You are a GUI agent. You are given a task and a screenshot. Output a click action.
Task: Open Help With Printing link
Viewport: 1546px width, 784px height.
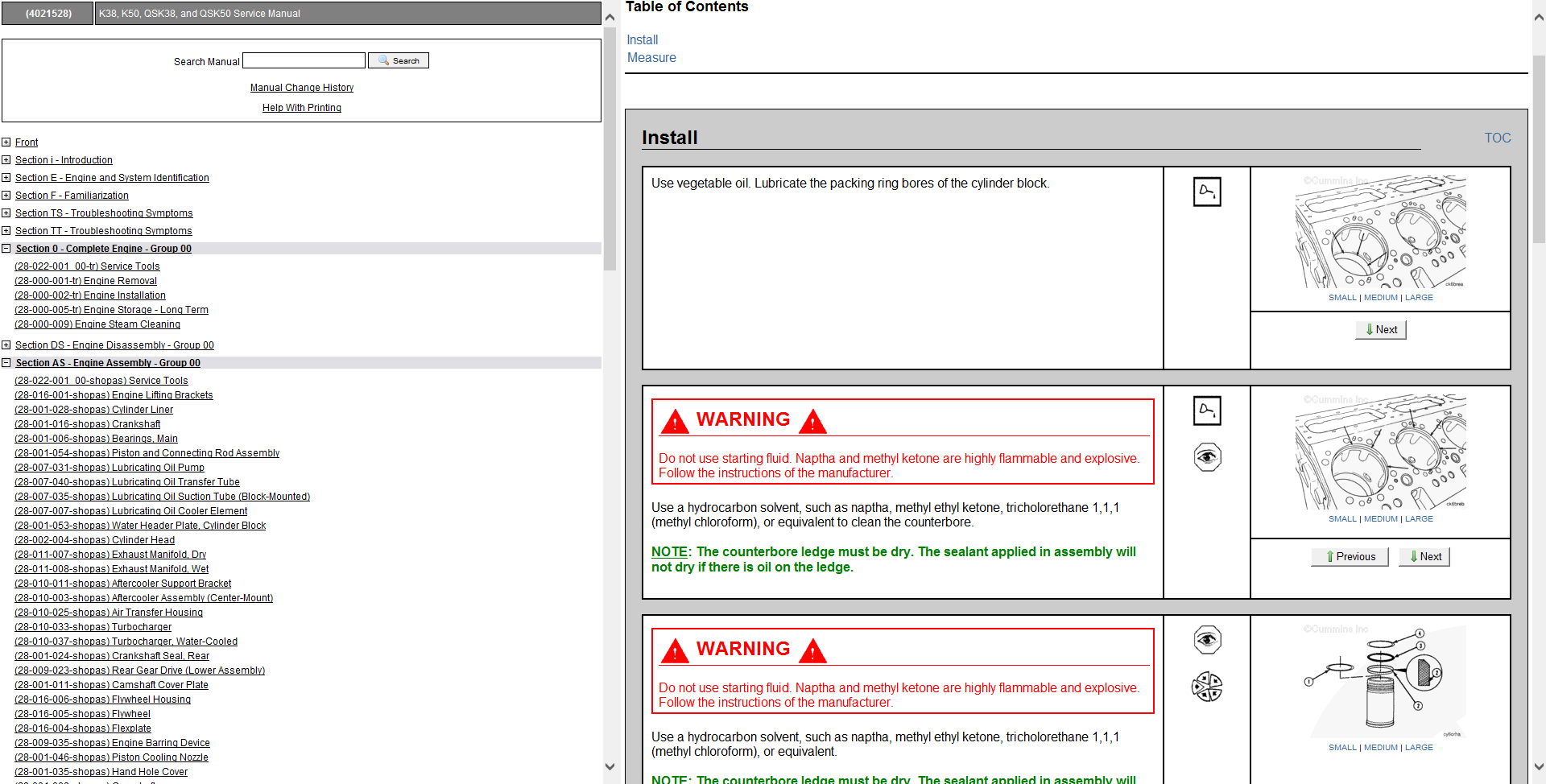[x=302, y=108]
